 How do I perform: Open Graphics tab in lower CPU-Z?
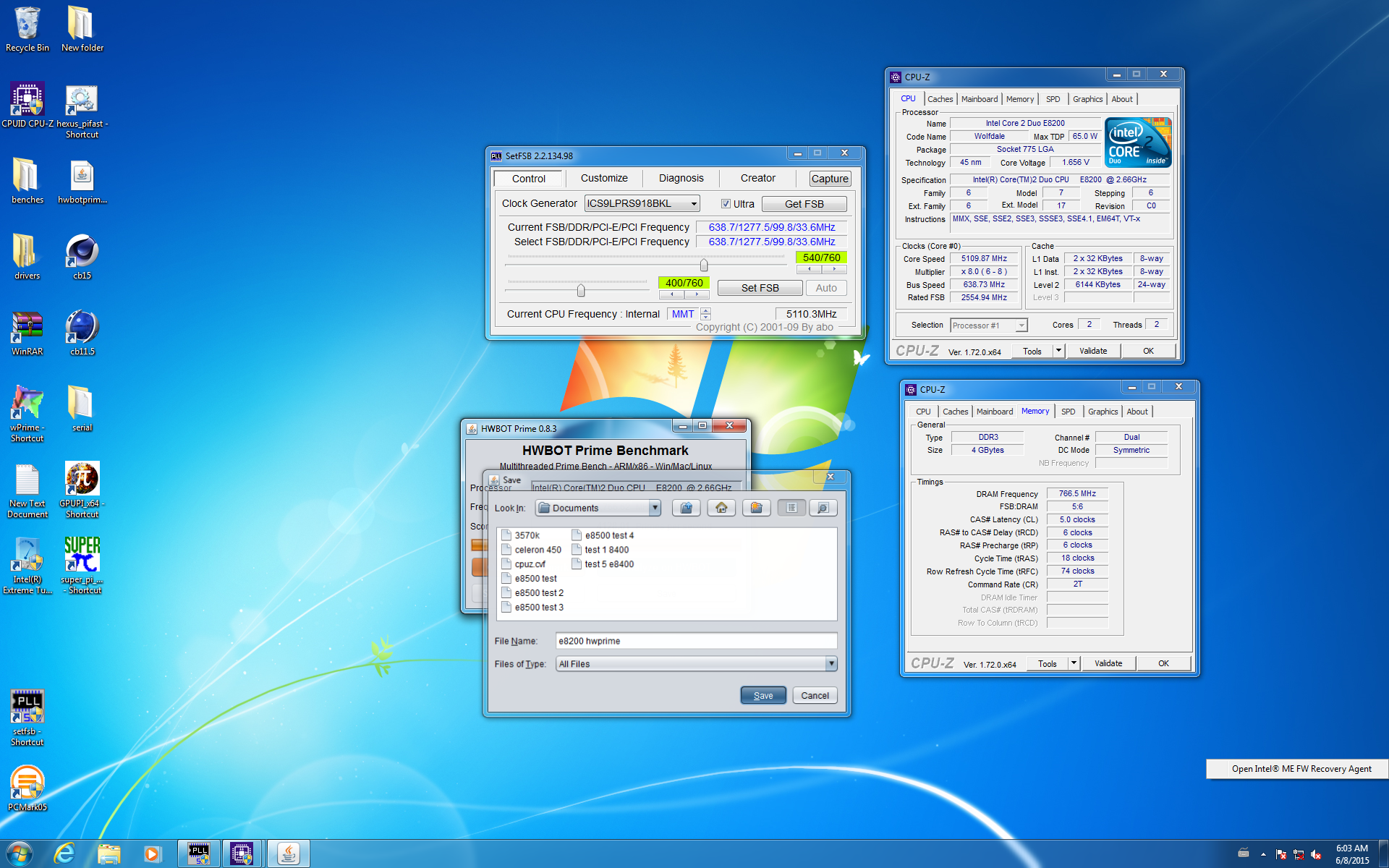coord(1103,412)
